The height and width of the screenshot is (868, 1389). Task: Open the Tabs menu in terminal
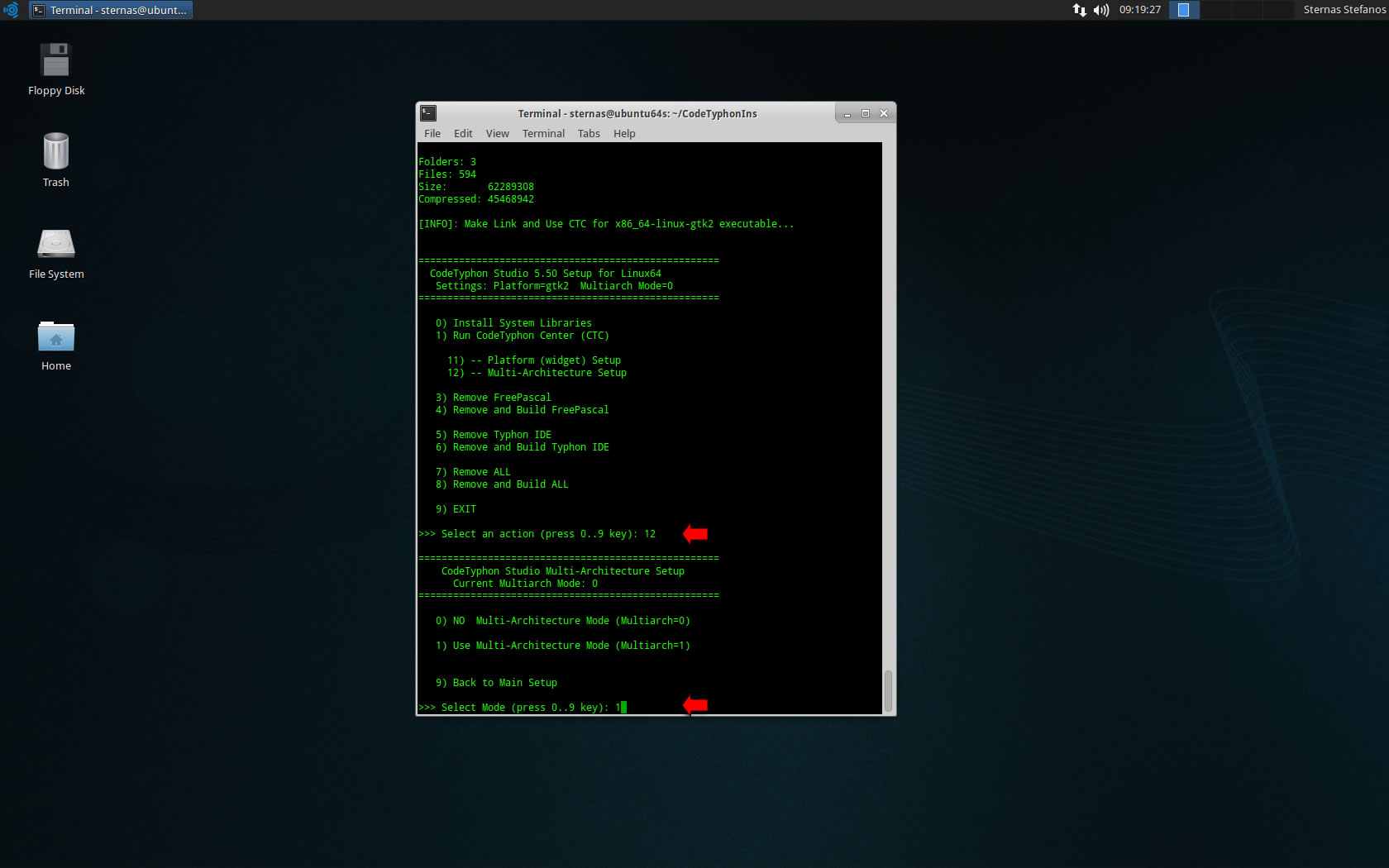click(589, 133)
